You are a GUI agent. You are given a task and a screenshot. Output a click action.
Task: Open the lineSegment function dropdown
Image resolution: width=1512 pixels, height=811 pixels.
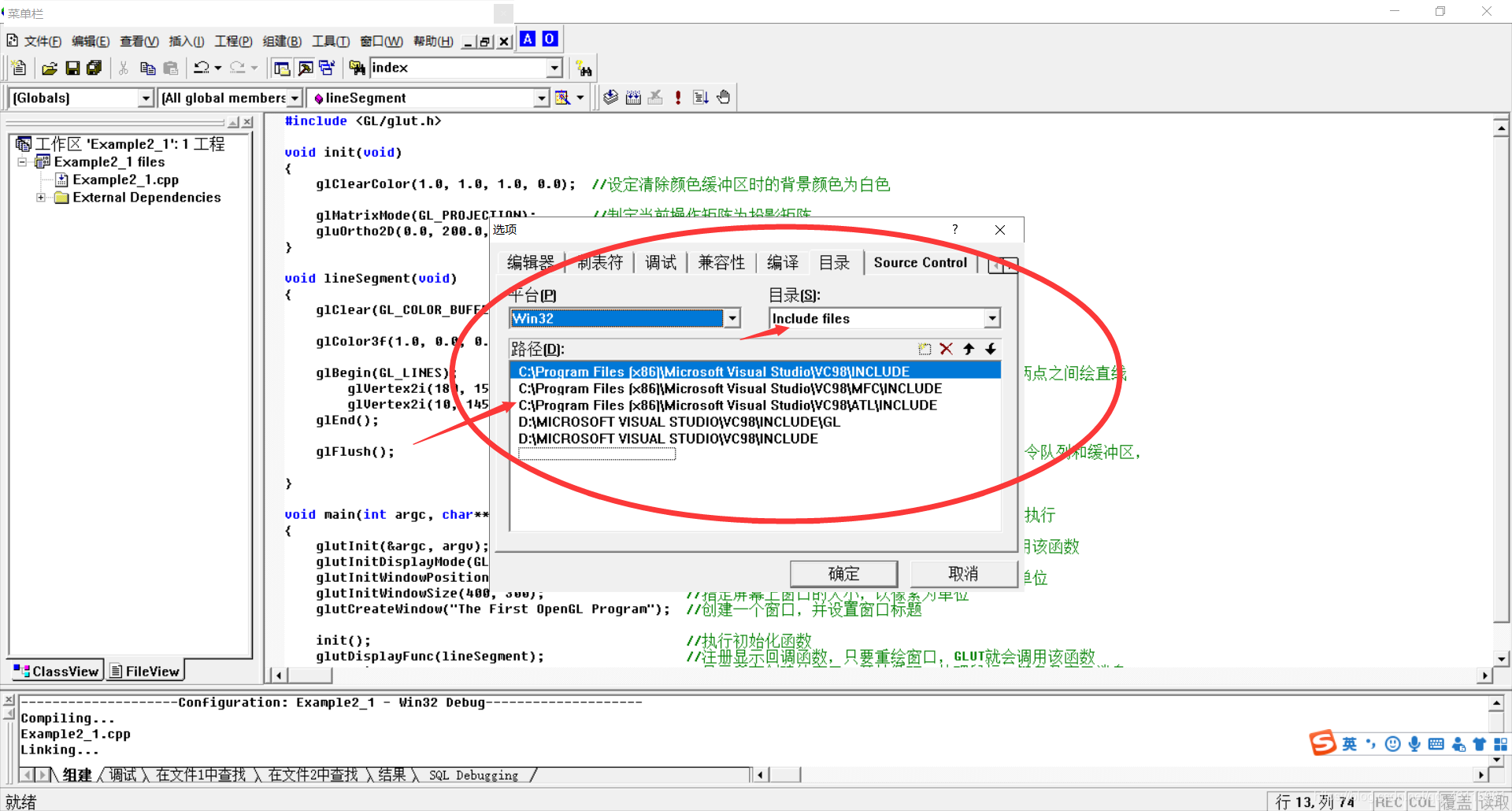coord(542,98)
